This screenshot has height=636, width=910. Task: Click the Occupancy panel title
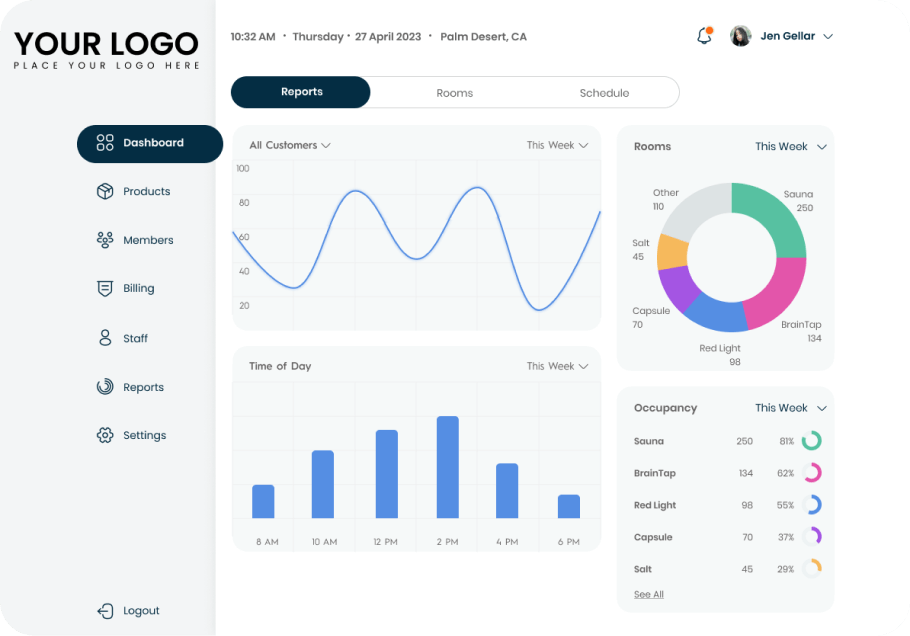(665, 408)
